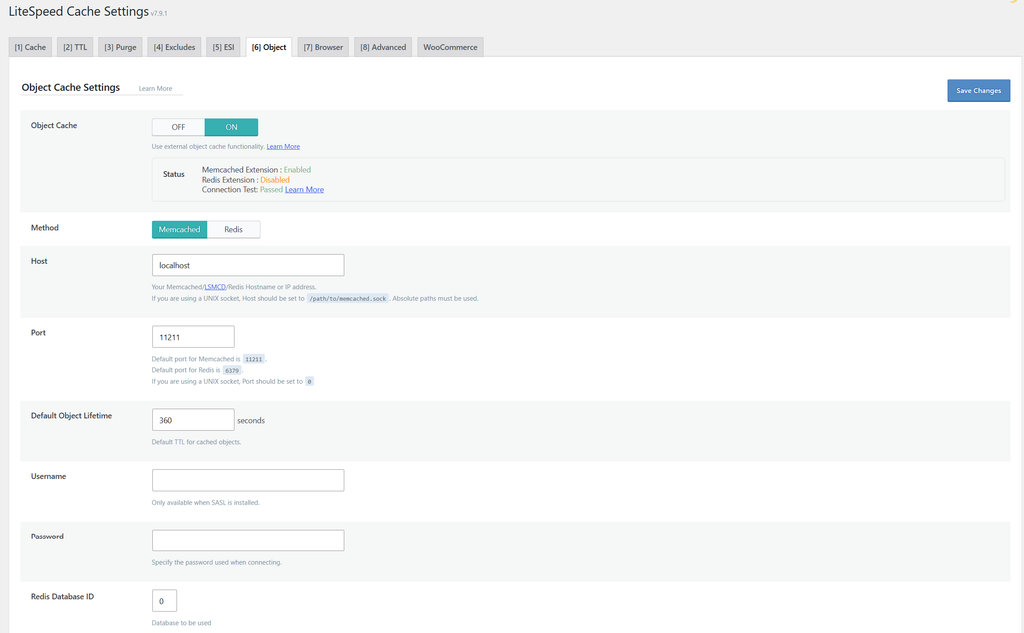Screen dimensions: 1024x633
Task: Open Learn More link next to Connection Test
Action: (304, 189)
